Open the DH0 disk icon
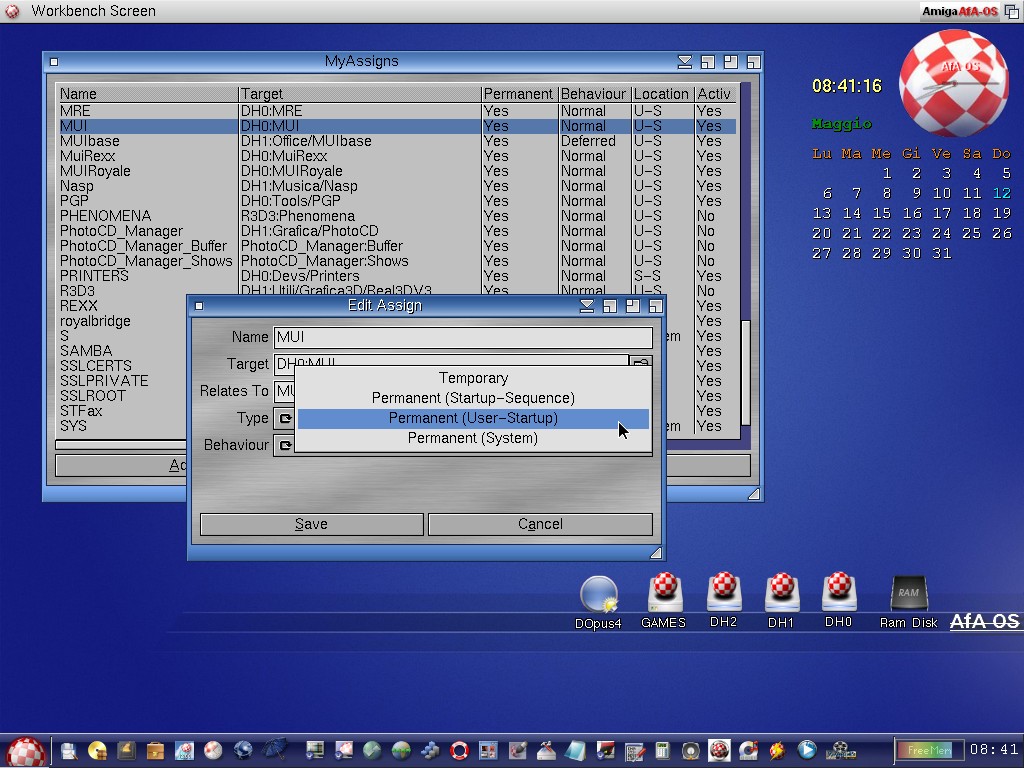 (x=838, y=593)
